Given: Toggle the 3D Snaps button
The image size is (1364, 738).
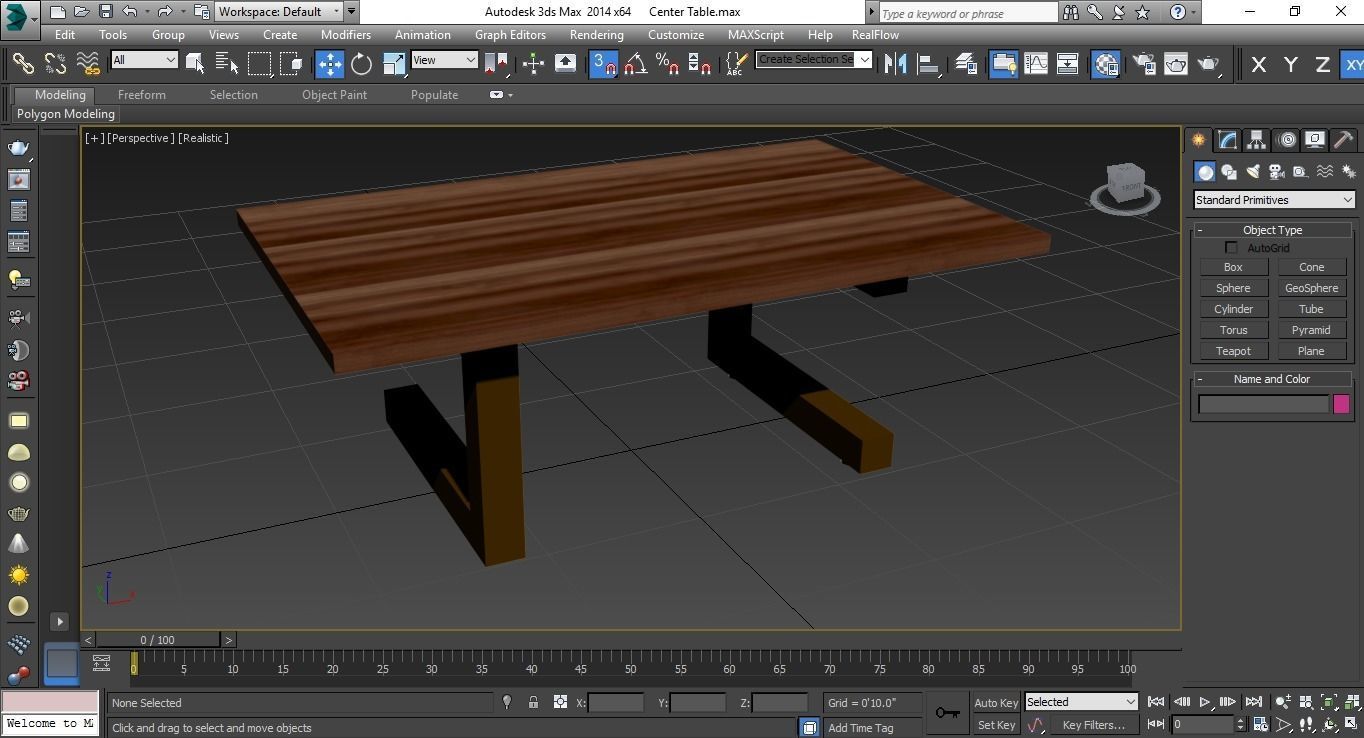Looking at the screenshot, I should pyautogui.click(x=604, y=64).
